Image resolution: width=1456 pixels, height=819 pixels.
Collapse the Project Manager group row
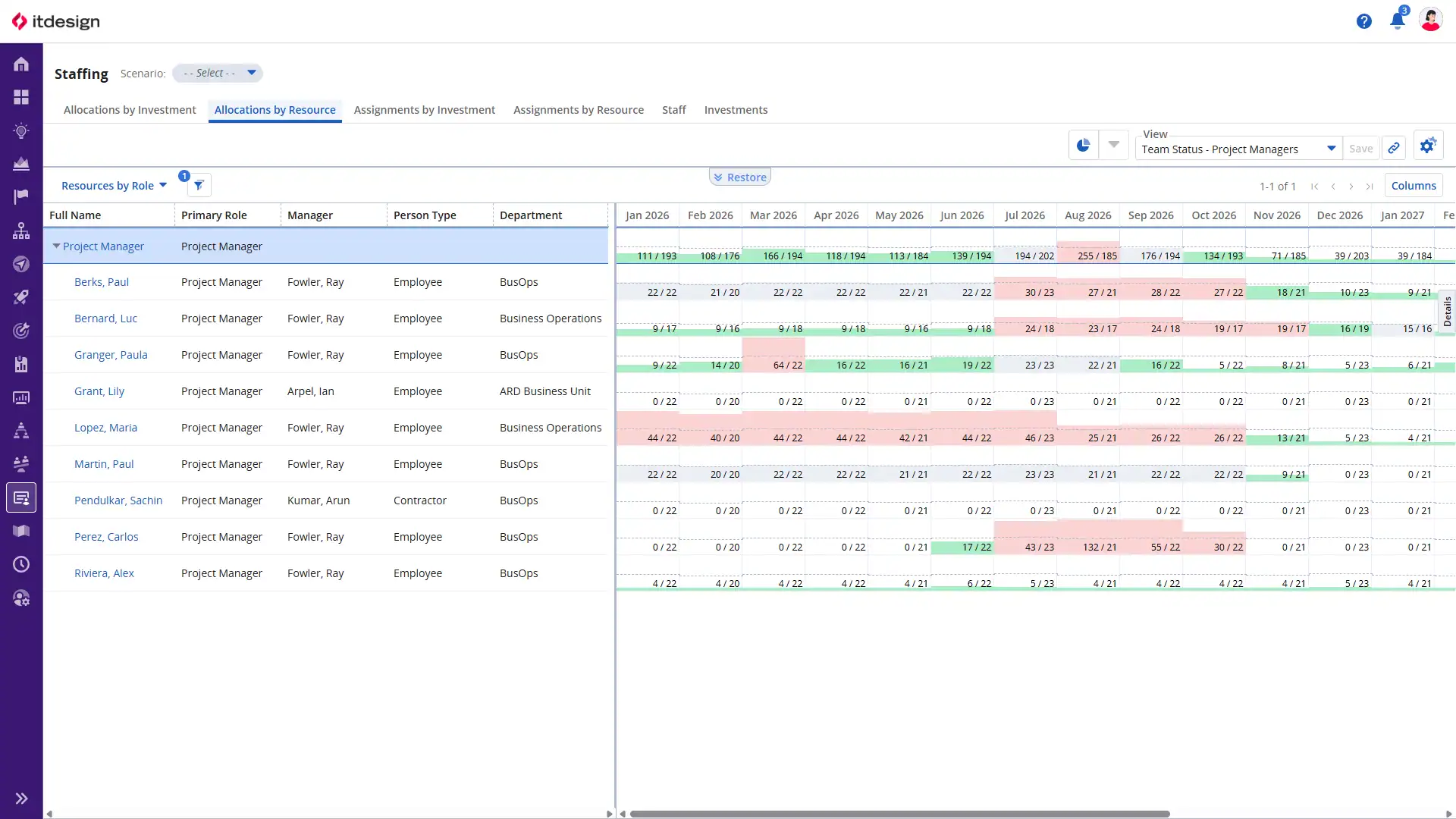tap(56, 246)
